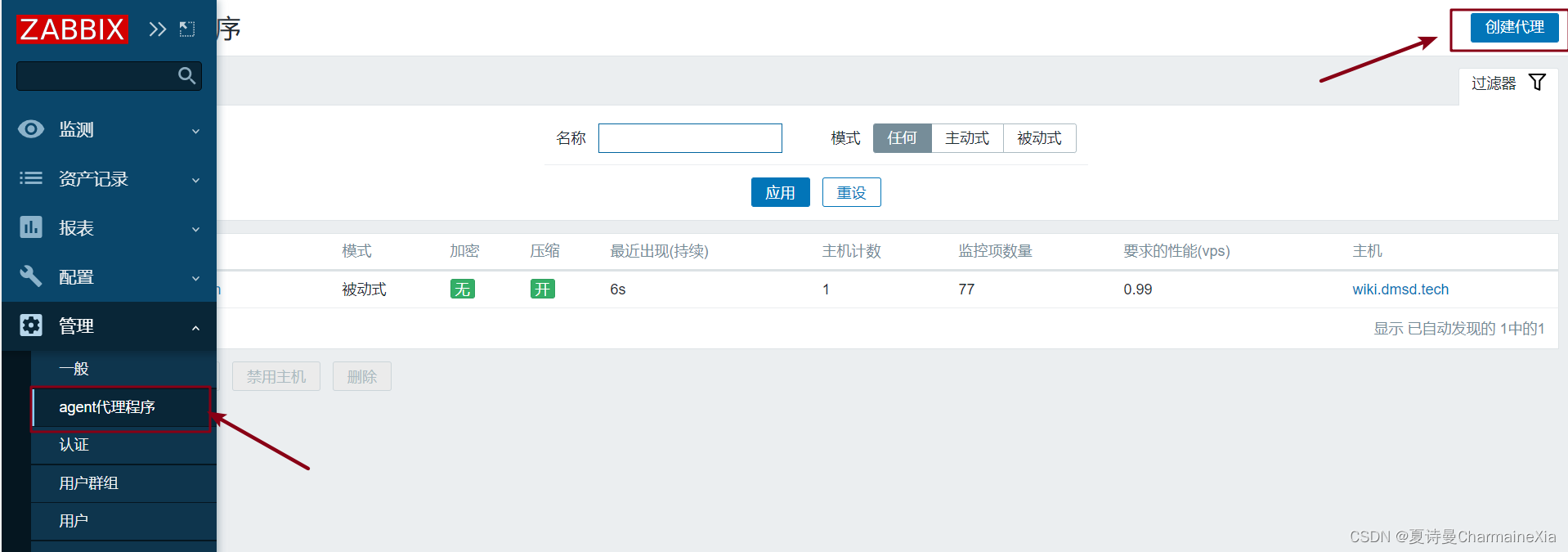Focus the sidebar search input
Screen dimensions: 1568x552
[109, 76]
